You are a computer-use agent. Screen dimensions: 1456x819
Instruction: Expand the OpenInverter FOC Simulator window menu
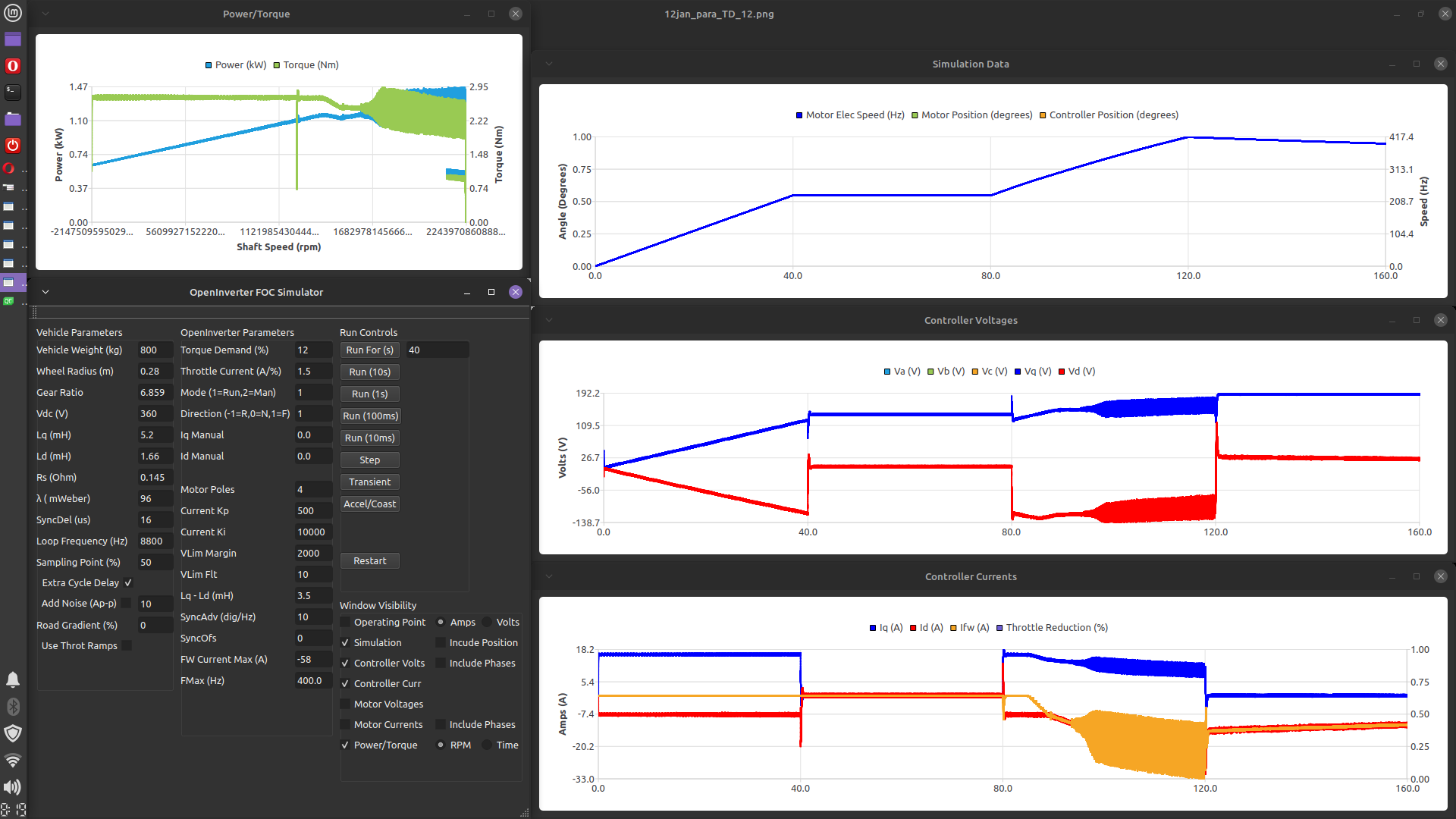[x=45, y=292]
